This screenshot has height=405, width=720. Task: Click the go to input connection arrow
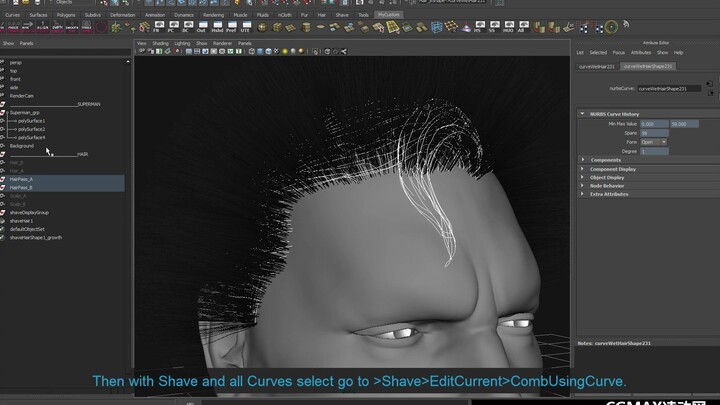click(710, 84)
